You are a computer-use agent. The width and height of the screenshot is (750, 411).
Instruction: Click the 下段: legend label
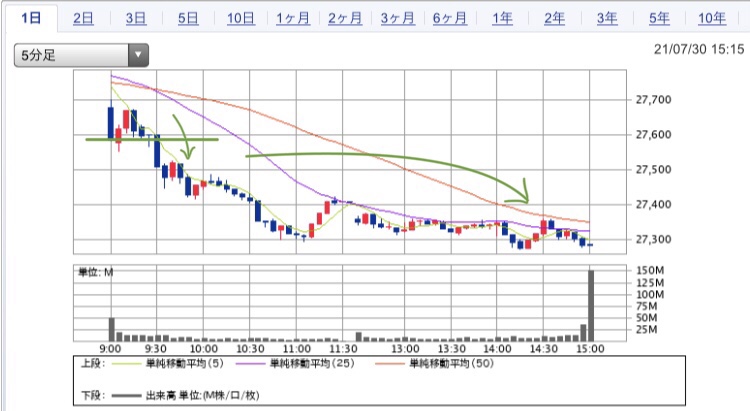(x=93, y=395)
